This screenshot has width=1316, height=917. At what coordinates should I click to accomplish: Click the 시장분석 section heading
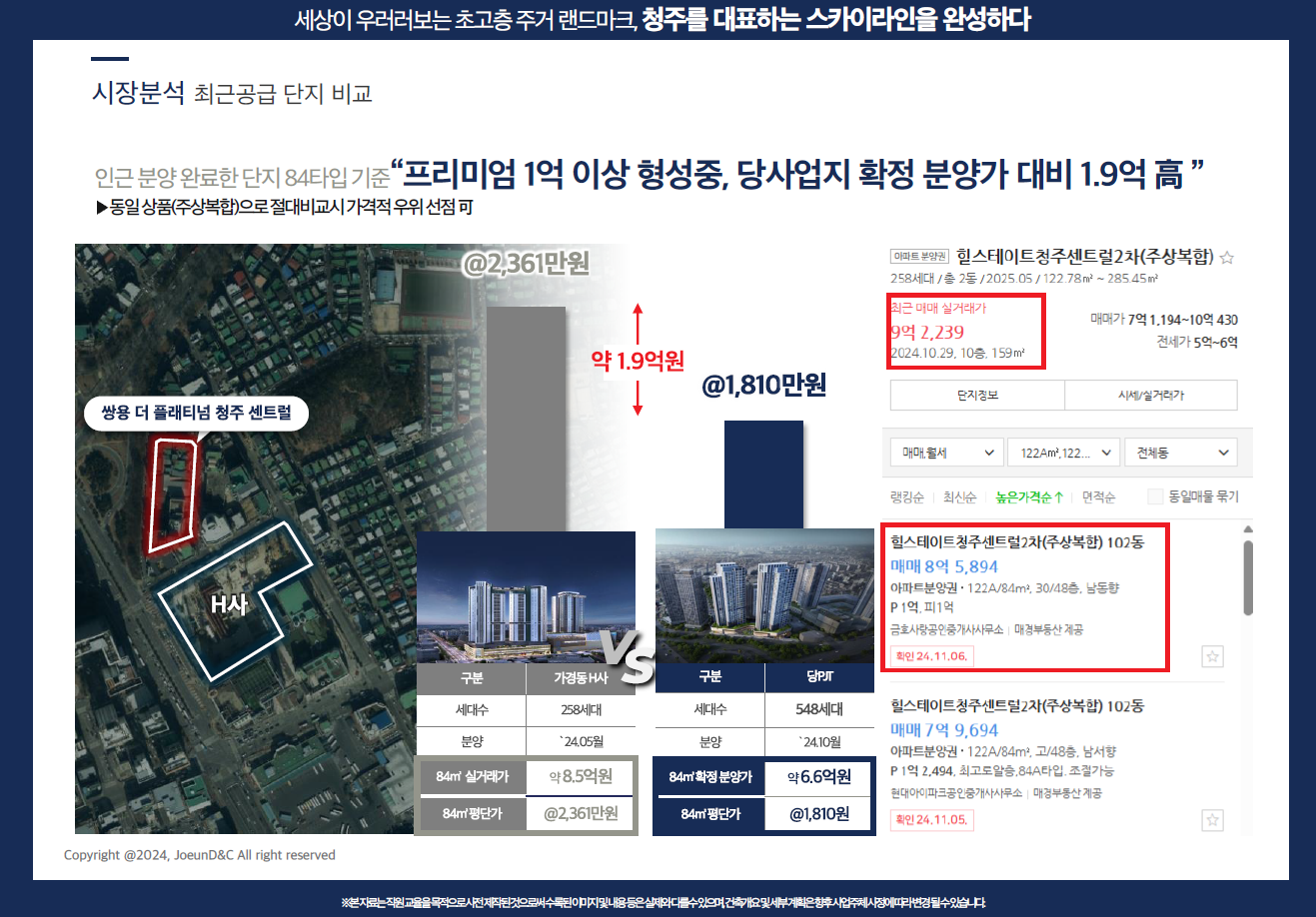[138, 93]
